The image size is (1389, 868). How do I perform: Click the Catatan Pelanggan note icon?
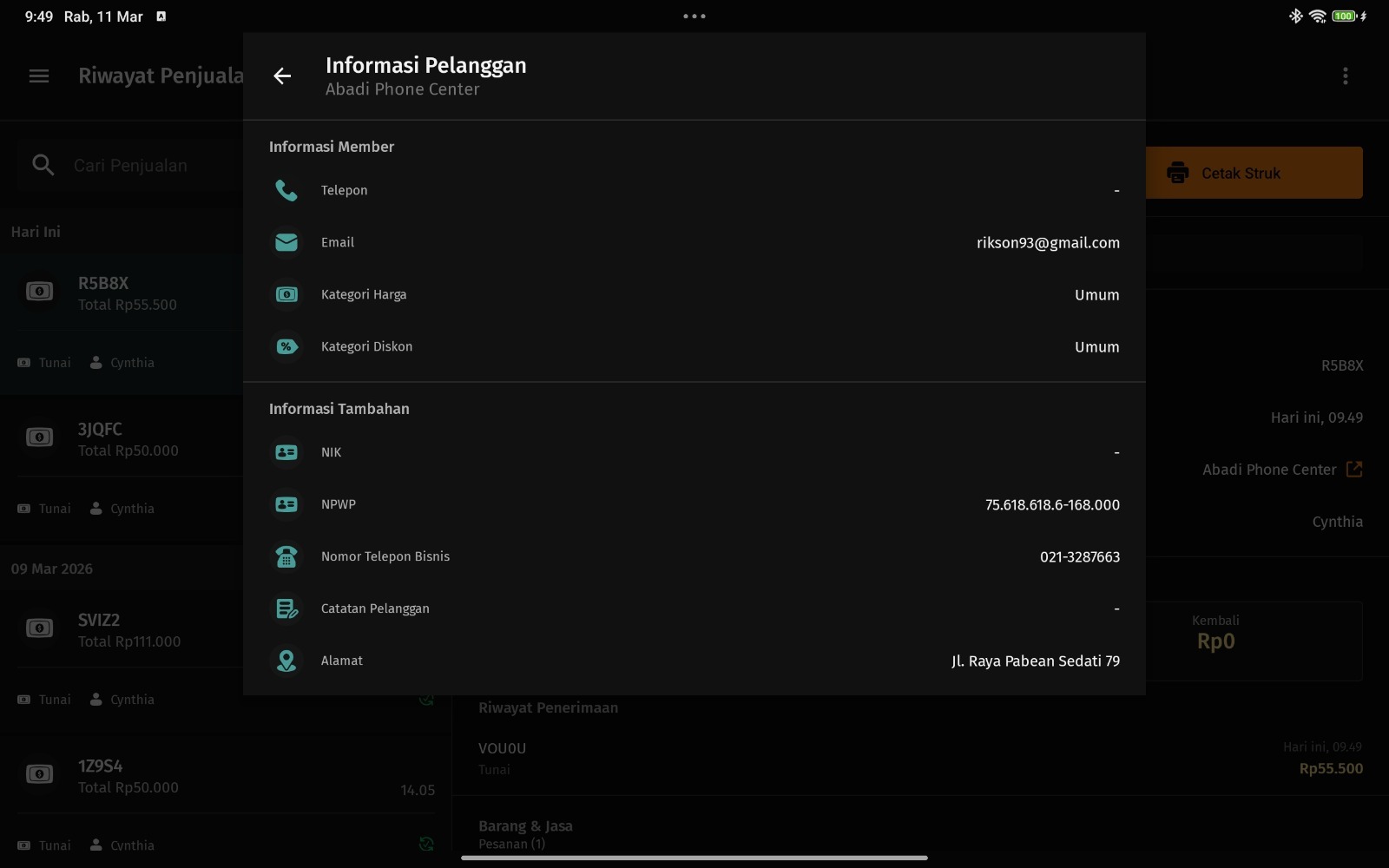click(286, 608)
